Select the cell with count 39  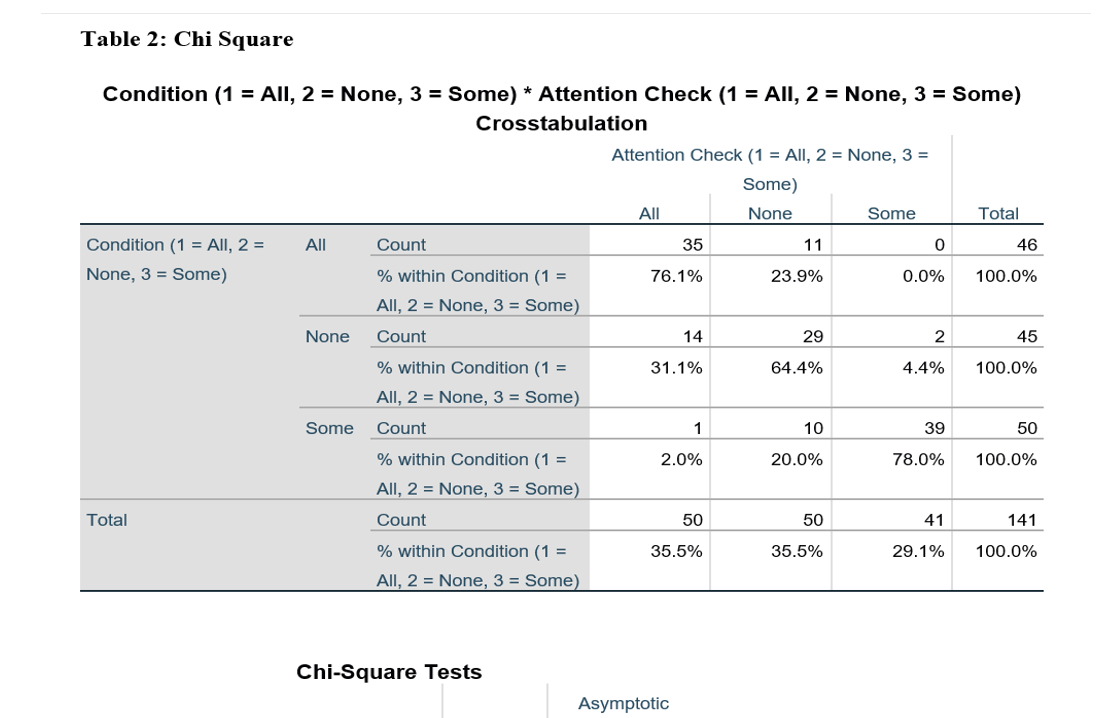click(933, 428)
